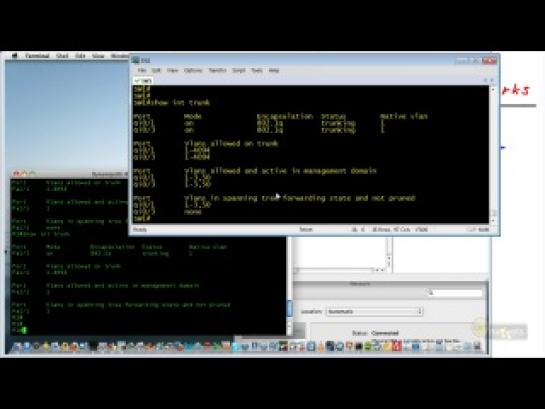Click the red close dot on Mac terminal
Viewport: 545px width, 409px height.
pos(16,173)
